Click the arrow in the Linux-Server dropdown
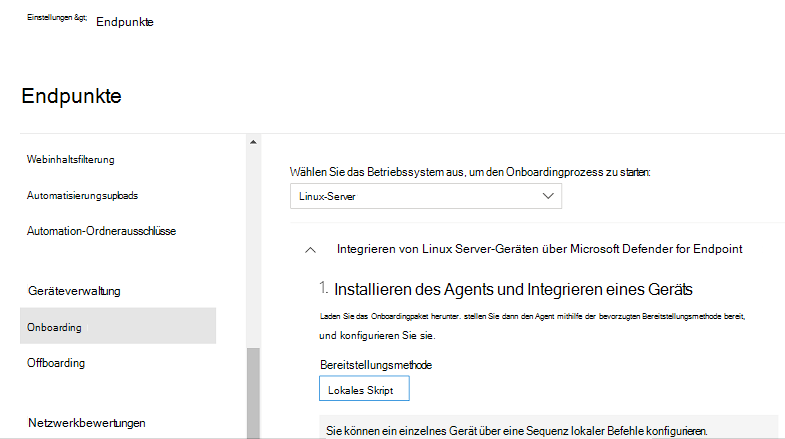 click(547, 196)
